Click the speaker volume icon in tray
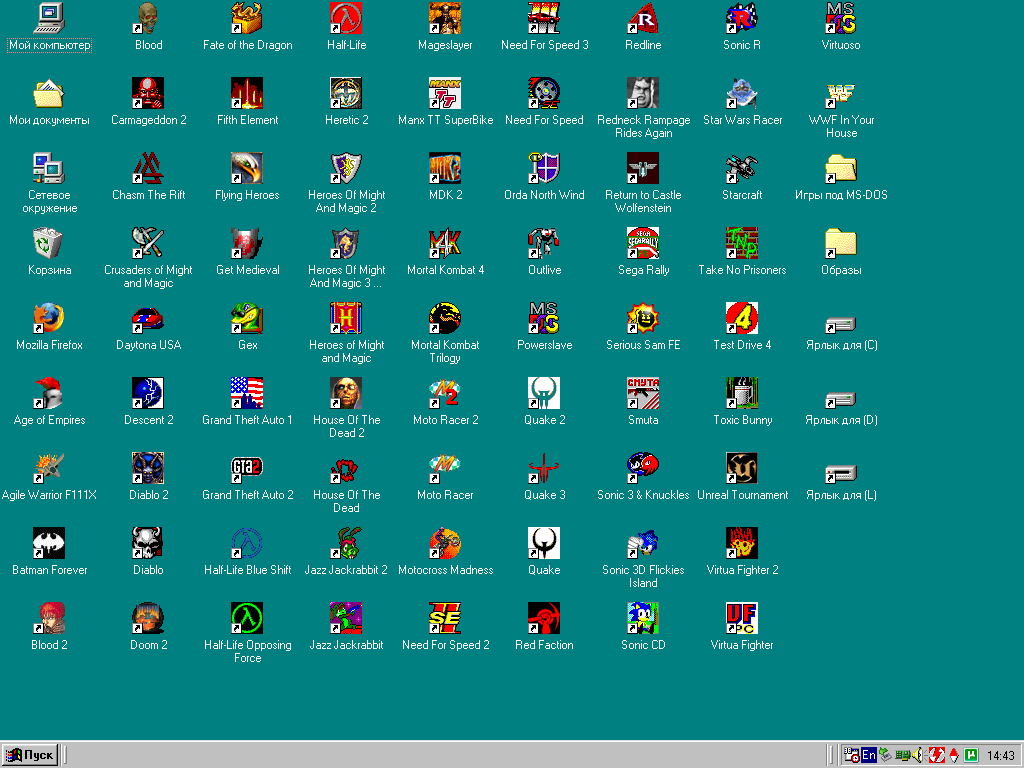The image size is (1024, 768). [918, 755]
